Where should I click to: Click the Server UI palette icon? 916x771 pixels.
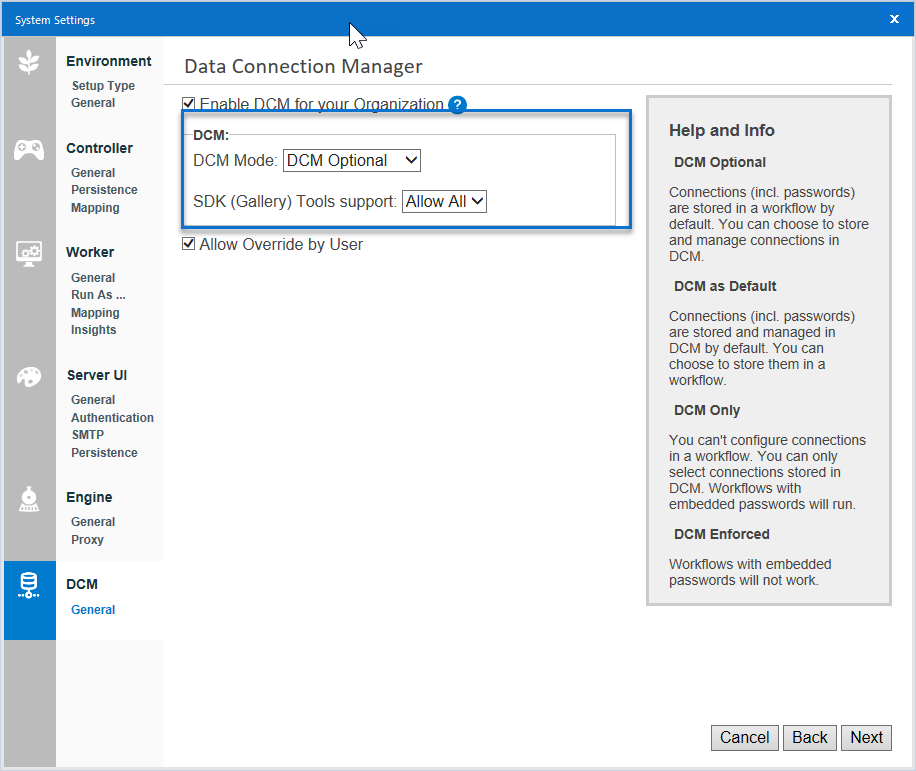click(x=29, y=378)
